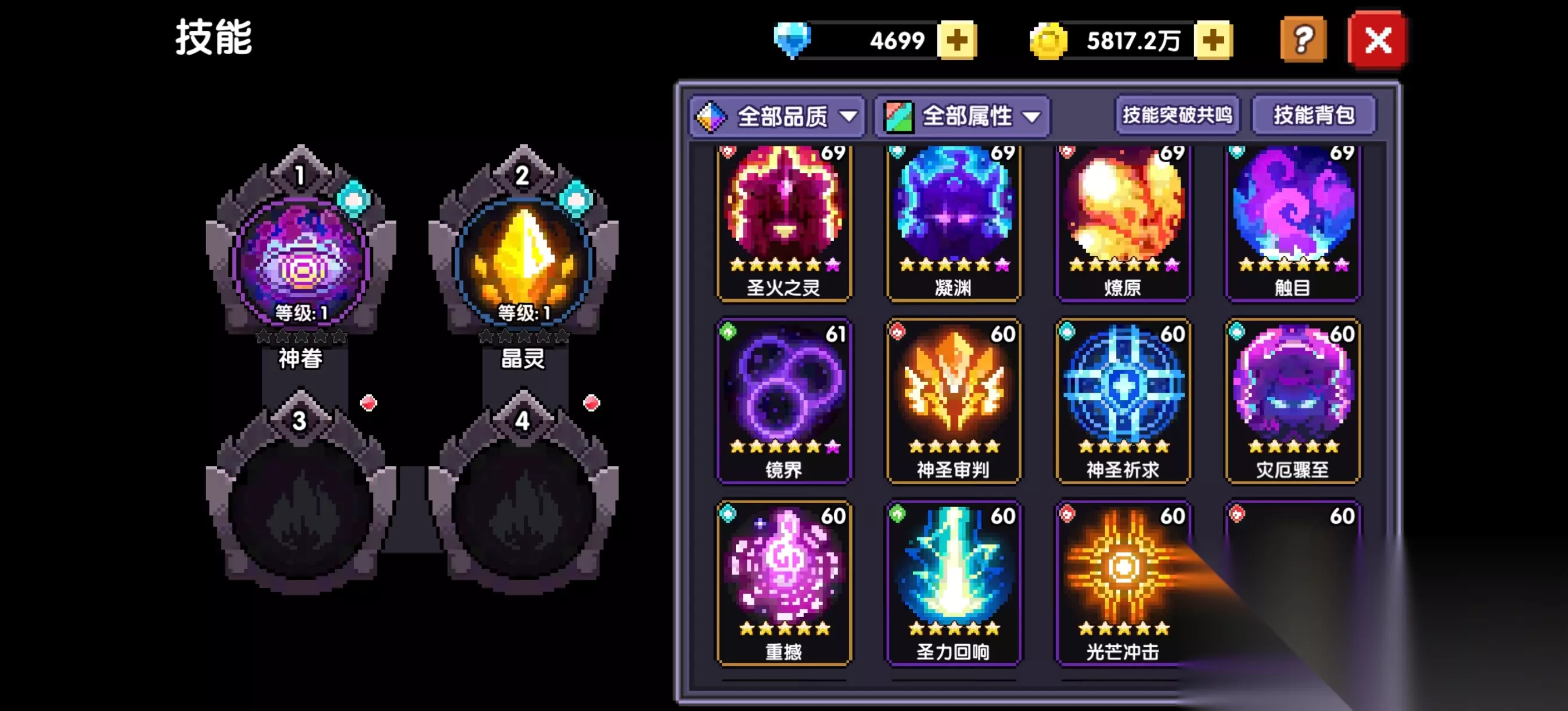
Task: Select the 重撼 pink skill
Action: click(x=784, y=583)
